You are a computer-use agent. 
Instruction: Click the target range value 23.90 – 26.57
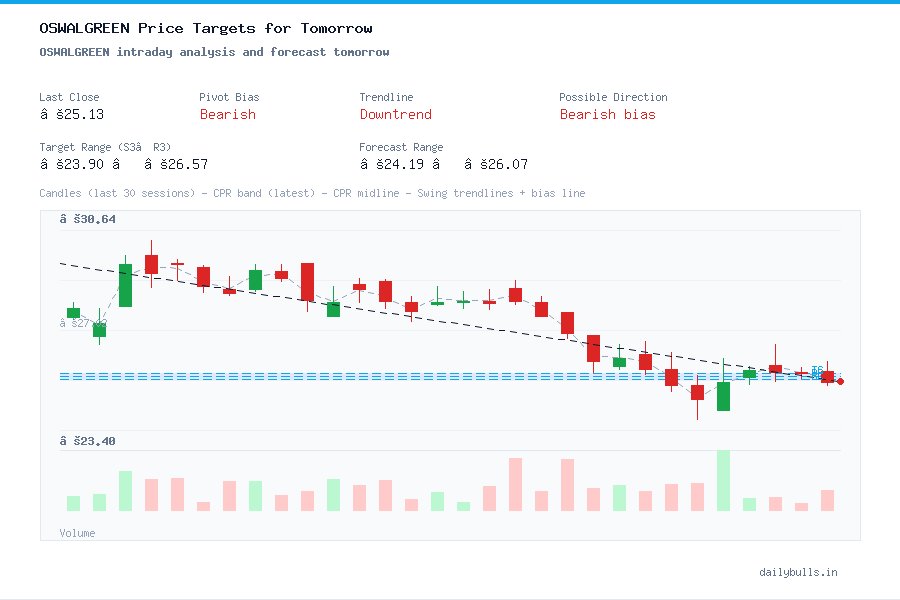tap(123, 164)
